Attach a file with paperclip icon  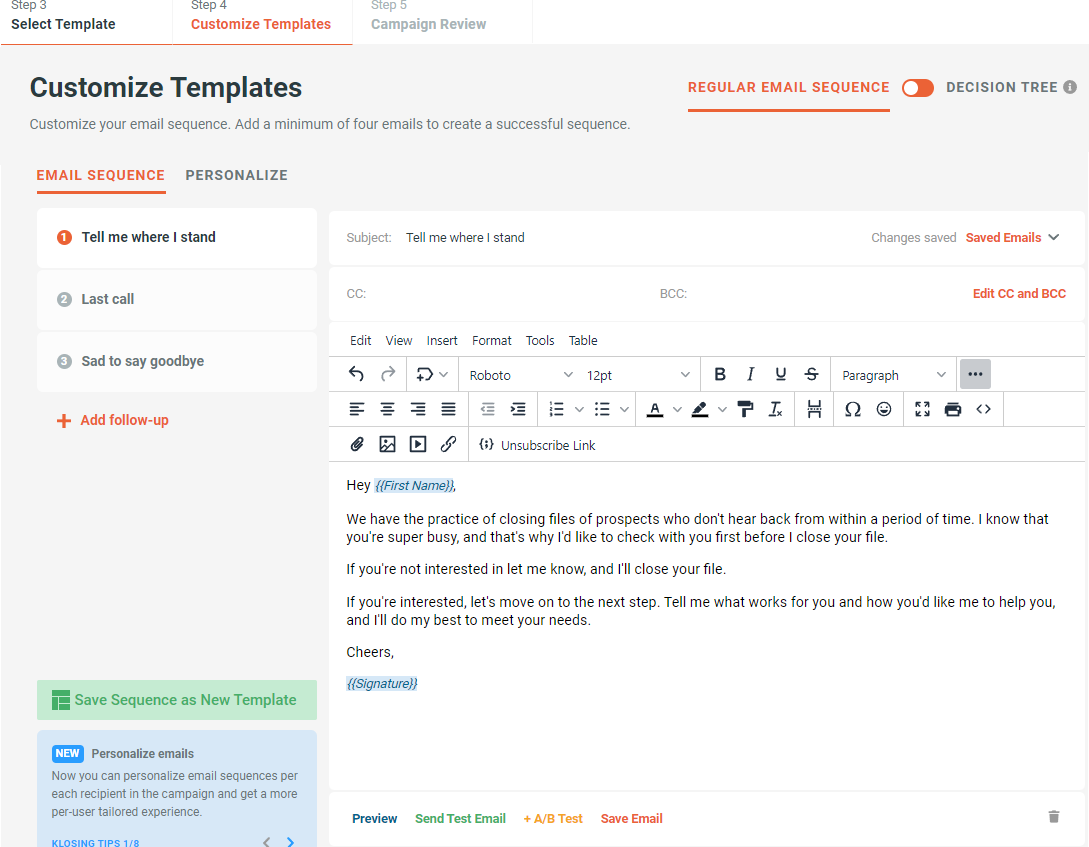coord(357,444)
